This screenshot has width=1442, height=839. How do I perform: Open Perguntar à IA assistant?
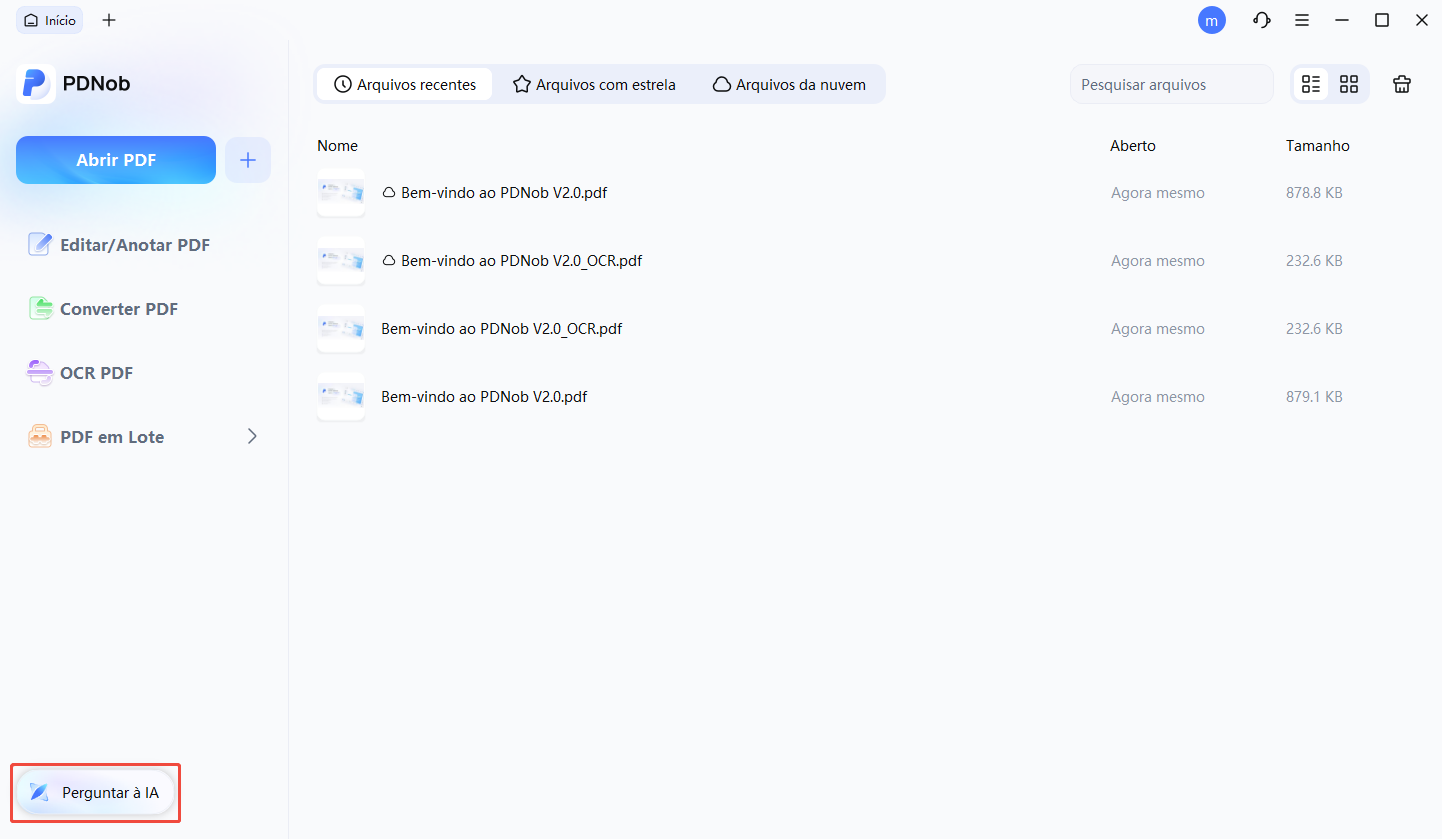point(95,792)
